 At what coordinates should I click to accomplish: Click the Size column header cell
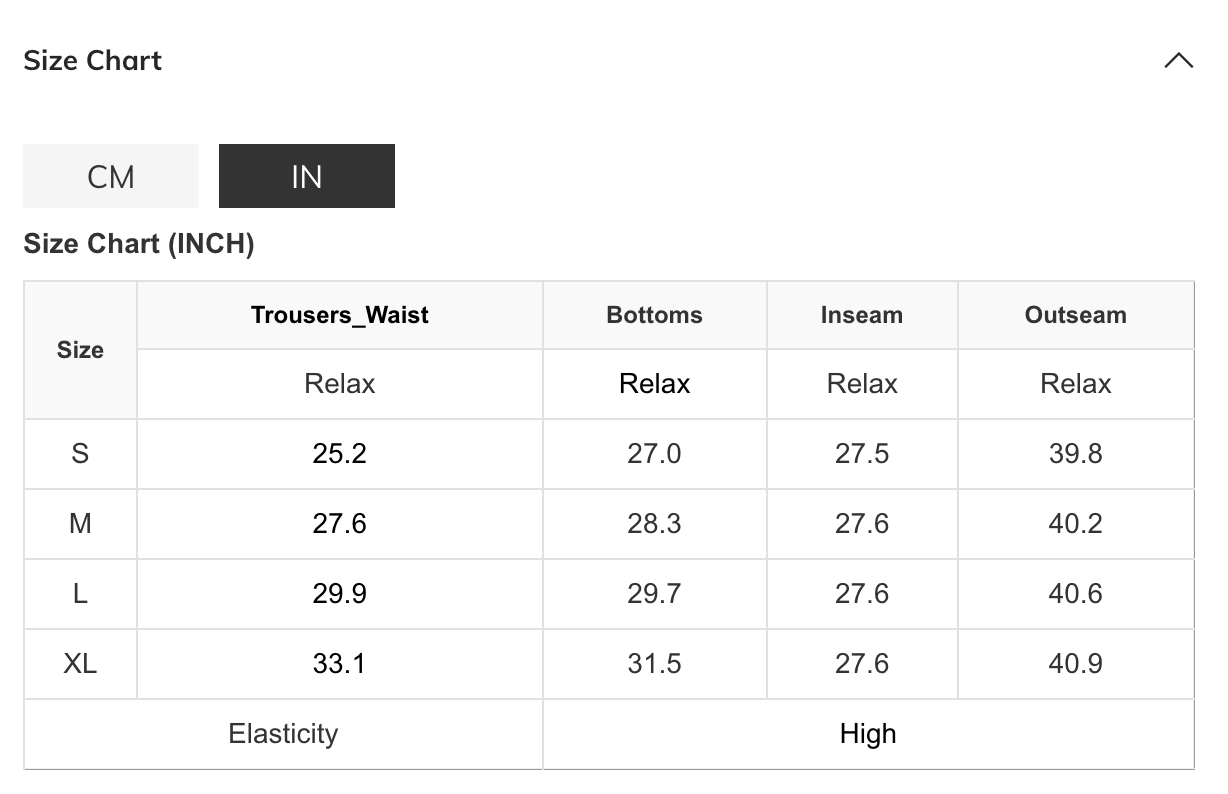[80, 350]
